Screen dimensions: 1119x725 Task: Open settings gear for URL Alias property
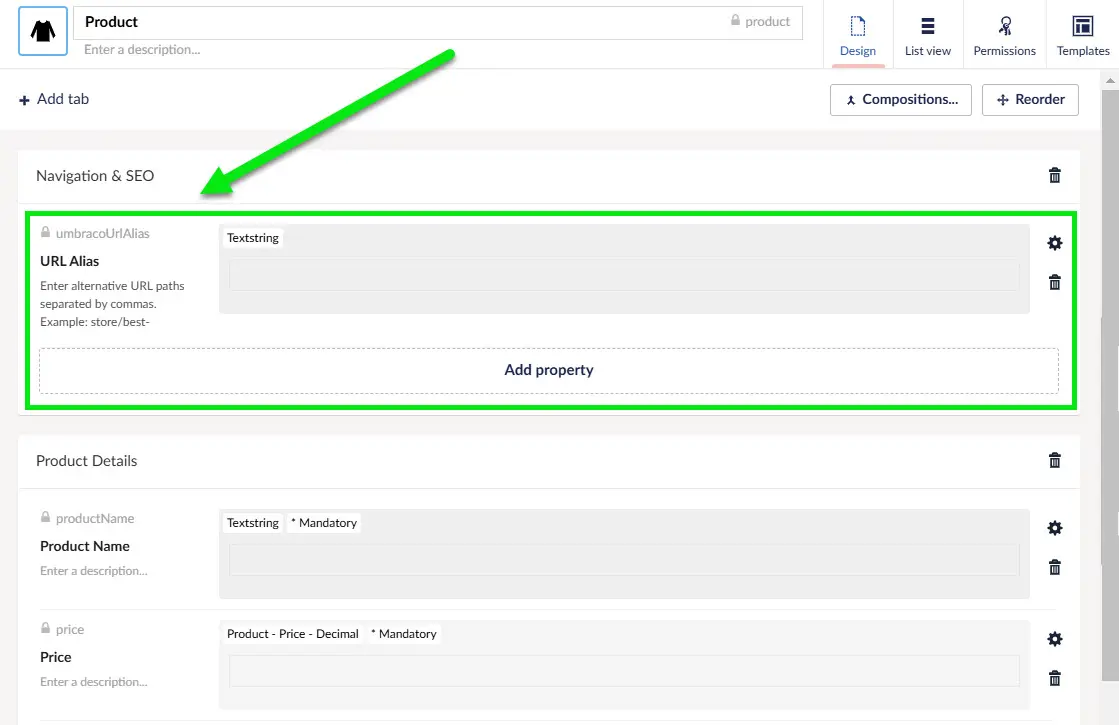point(1054,243)
